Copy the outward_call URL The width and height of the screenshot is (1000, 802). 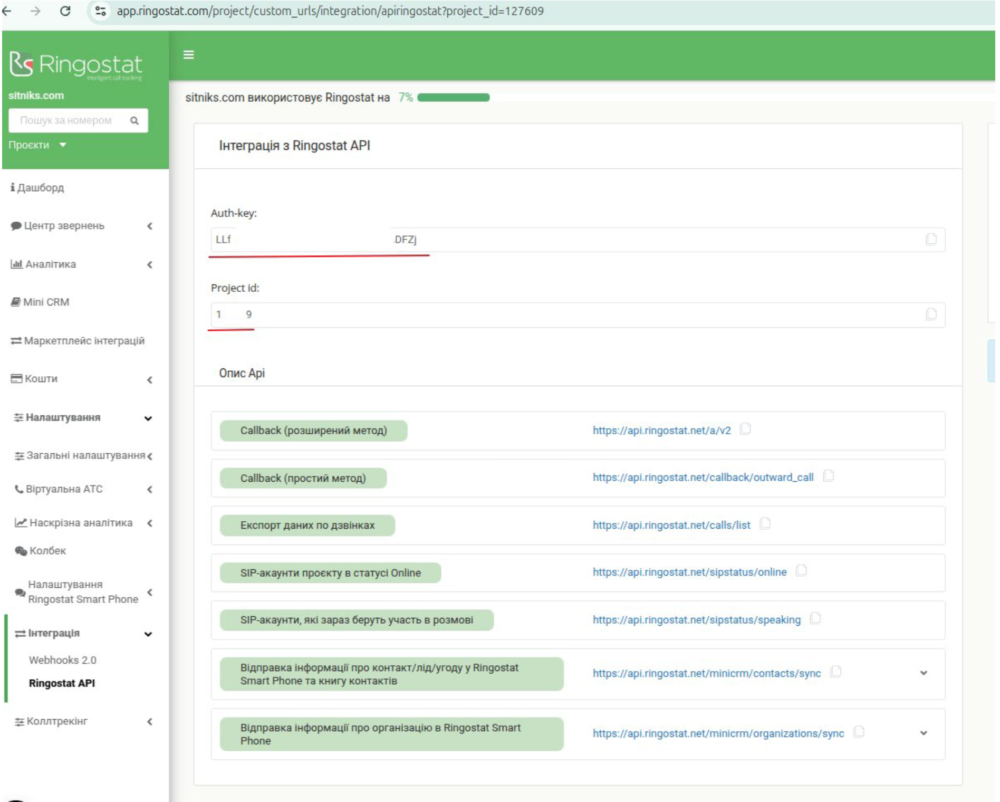828,476
